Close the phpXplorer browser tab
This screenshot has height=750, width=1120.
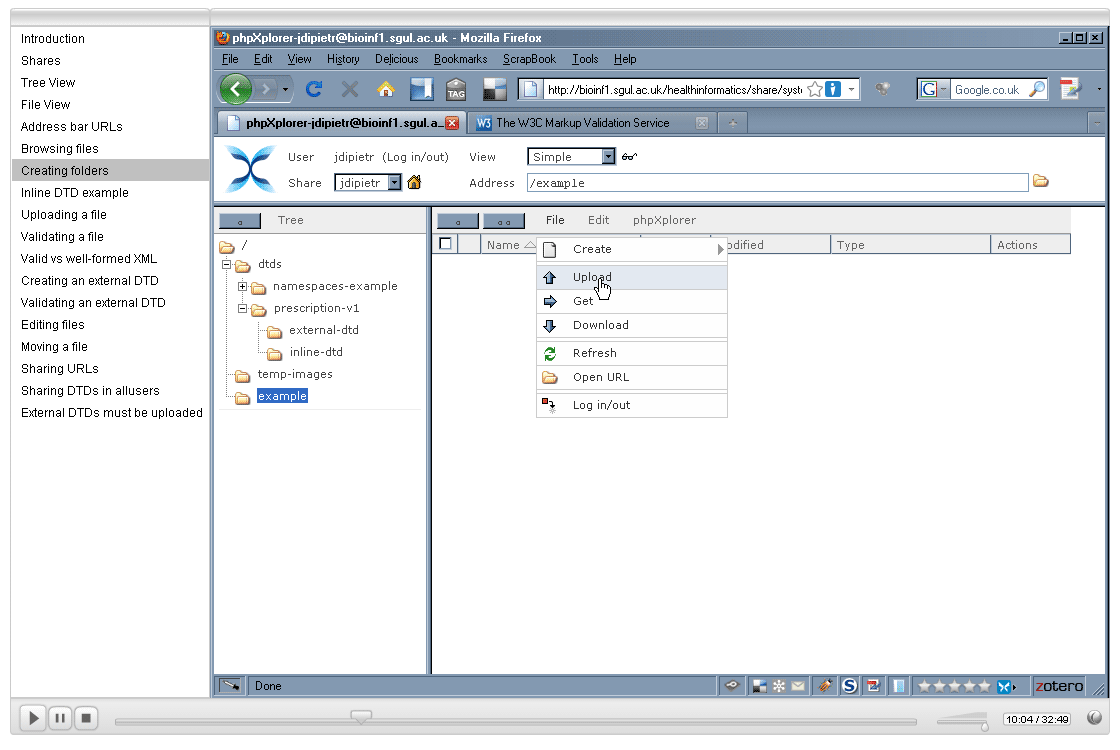pos(451,123)
